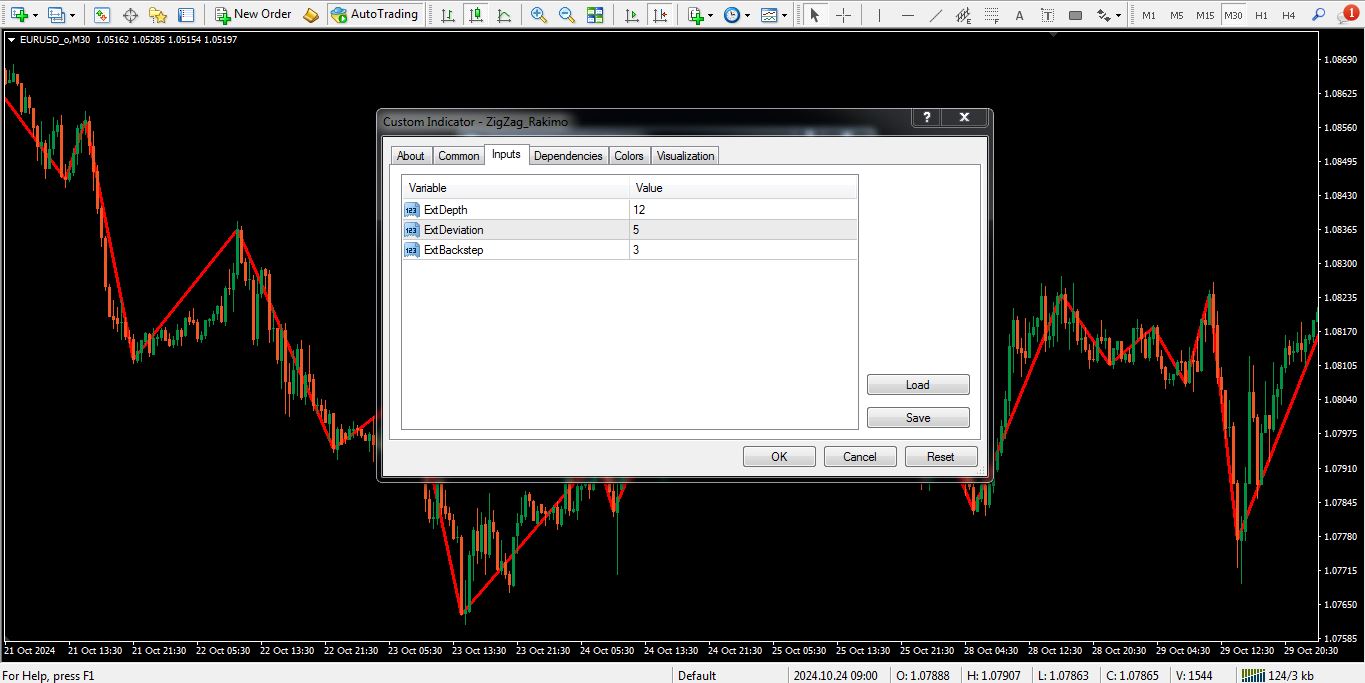Select the standard cursor tool
1365x683 pixels.
[815, 15]
